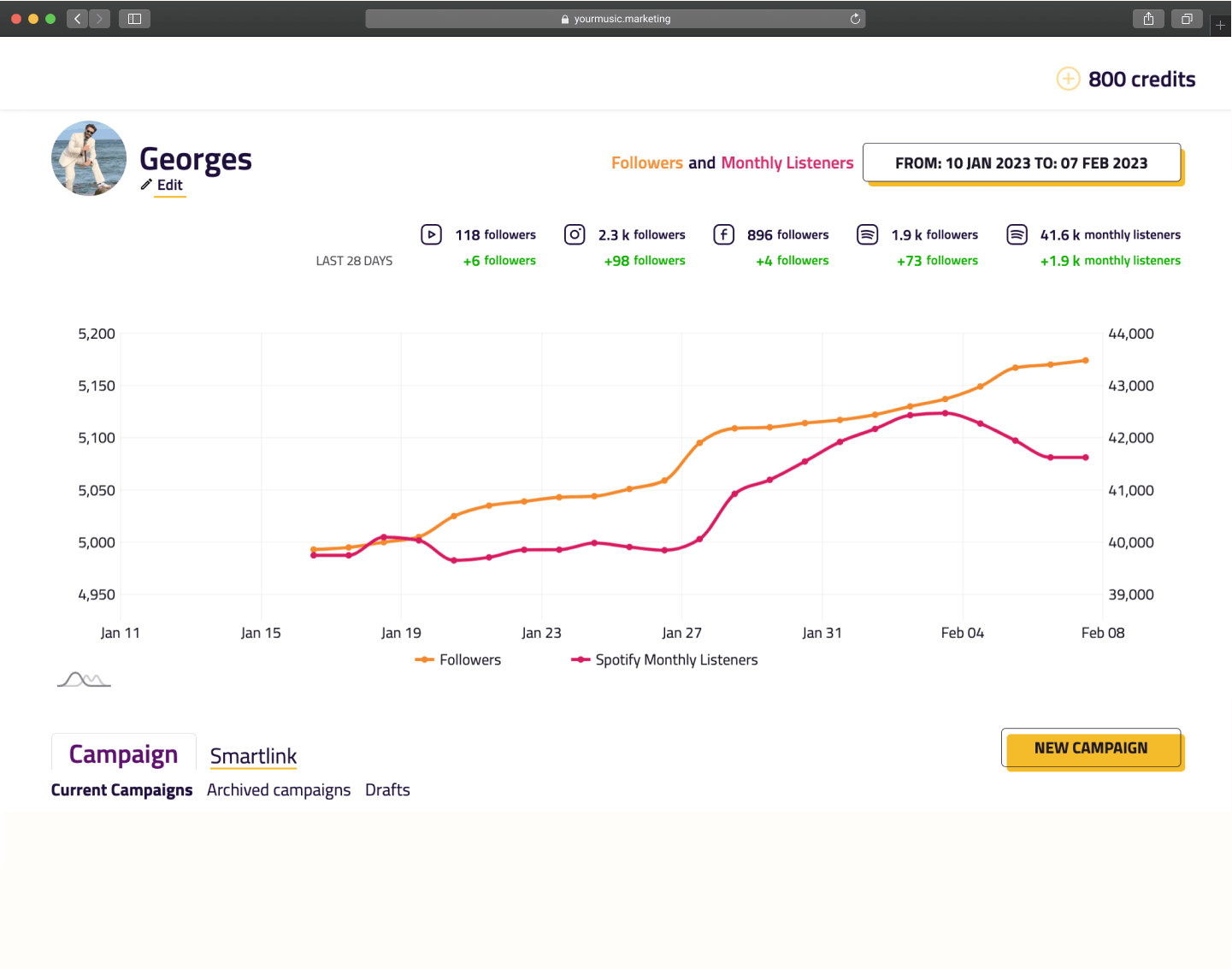The image size is (1232, 969).
Task: Open the date range picker FROM 10 JAN 2023
Action: tap(1022, 162)
